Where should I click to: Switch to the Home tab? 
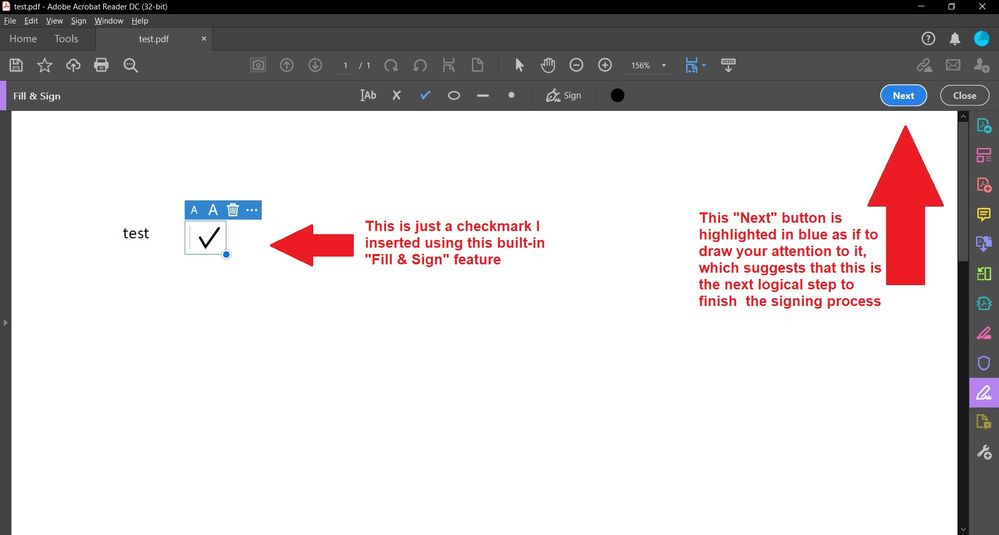click(x=23, y=39)
